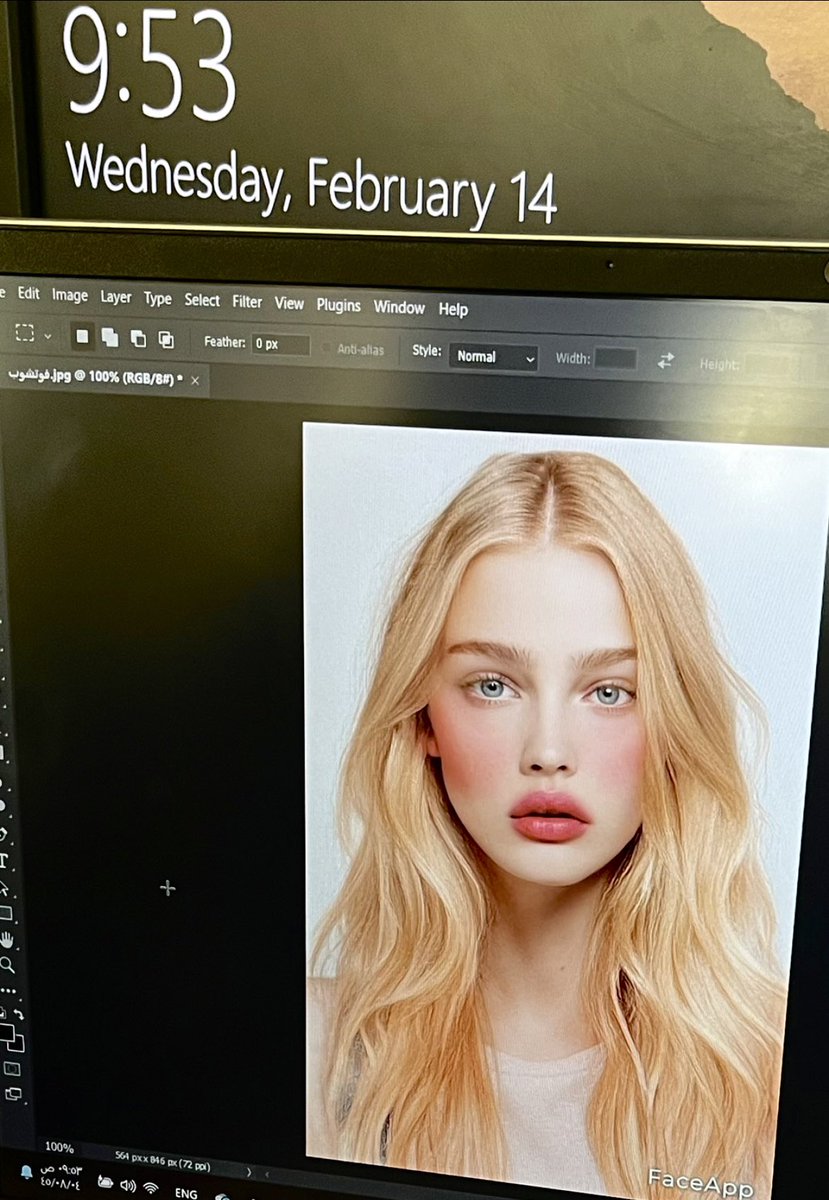
Task: Select the Zoom tool
Action: point(7,966)
